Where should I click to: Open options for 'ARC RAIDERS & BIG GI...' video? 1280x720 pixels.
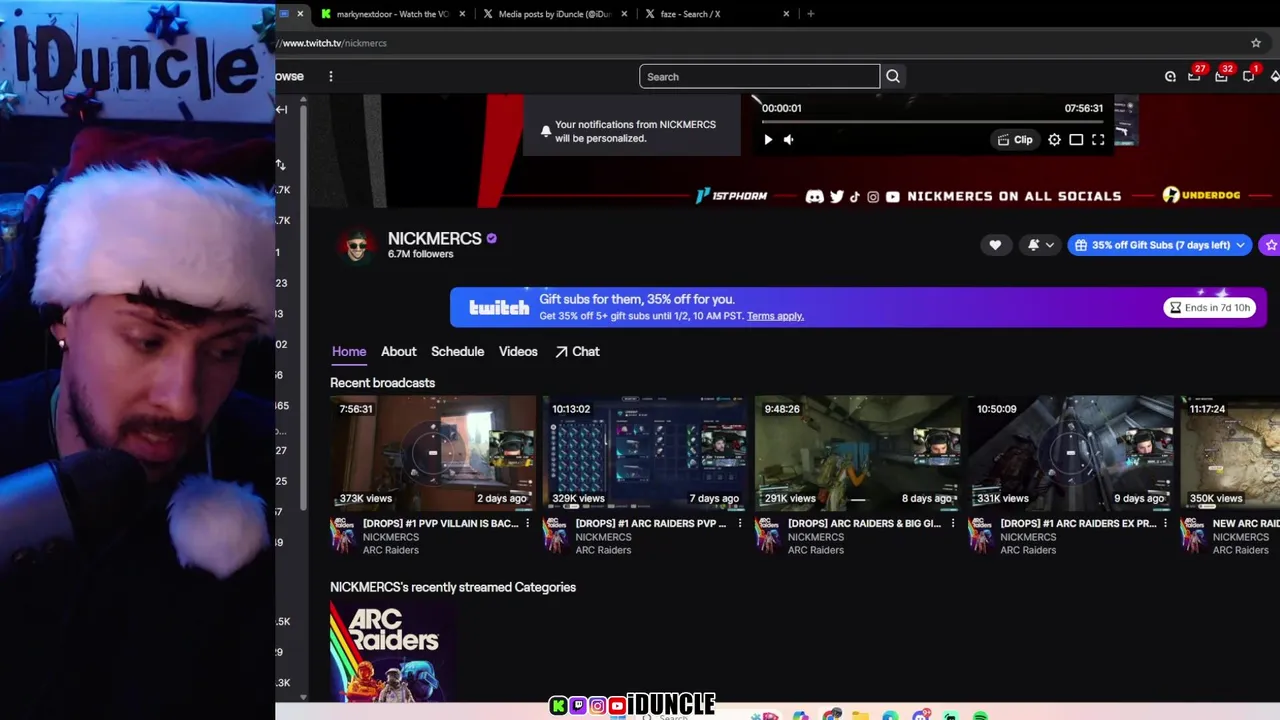[x=952, y=523]
